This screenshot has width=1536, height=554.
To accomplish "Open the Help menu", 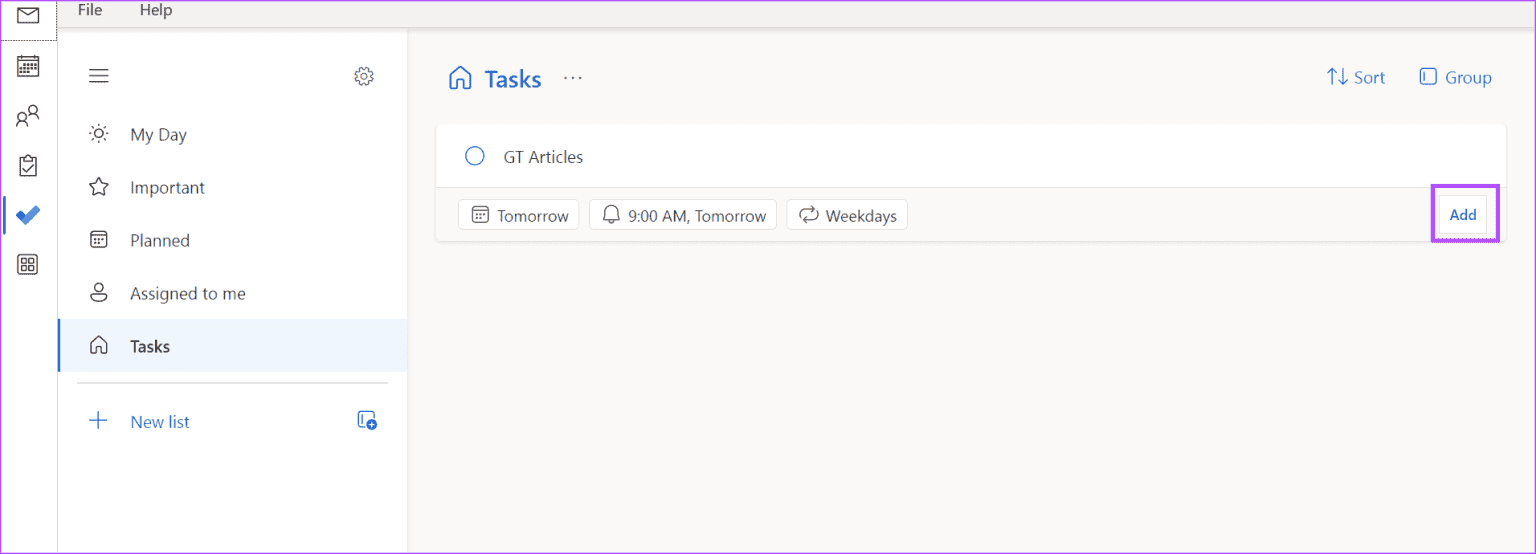I will pyautogui.click(x=156, y=10).
